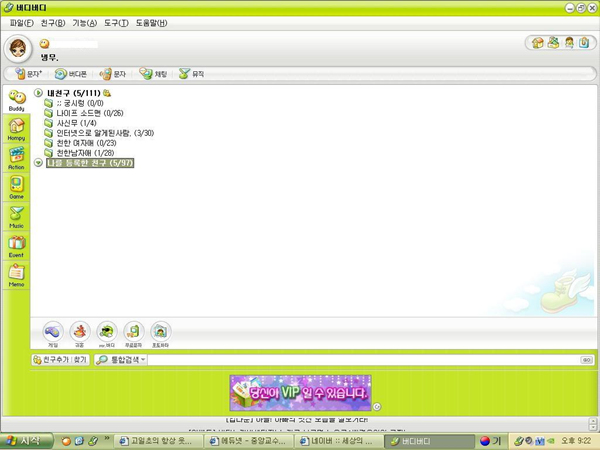600x450 pixels.
Task: Open the Music sidebar tab
Action: (16, 216)
